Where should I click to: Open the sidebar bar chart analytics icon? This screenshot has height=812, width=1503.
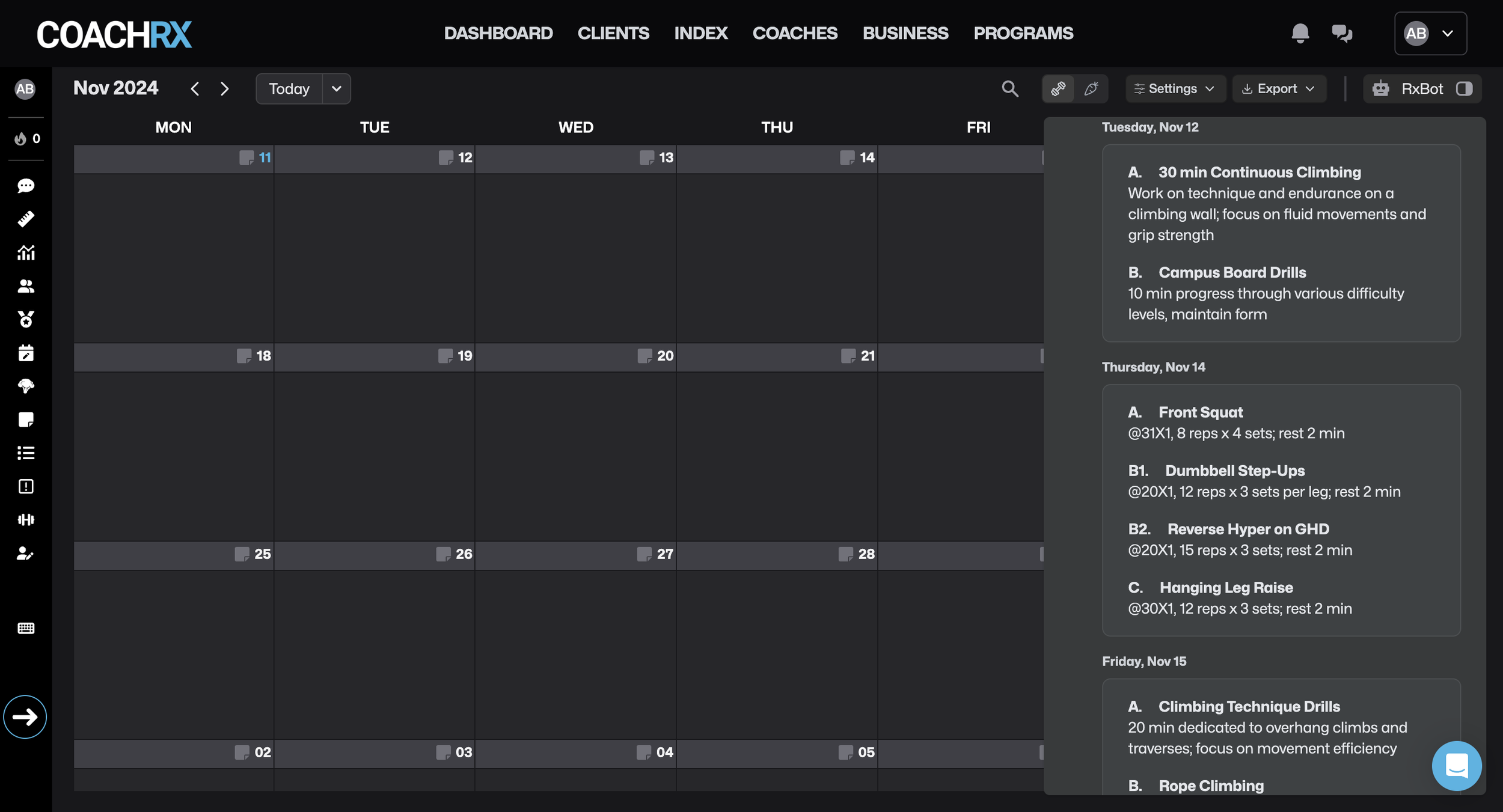[x=26, y=252]
